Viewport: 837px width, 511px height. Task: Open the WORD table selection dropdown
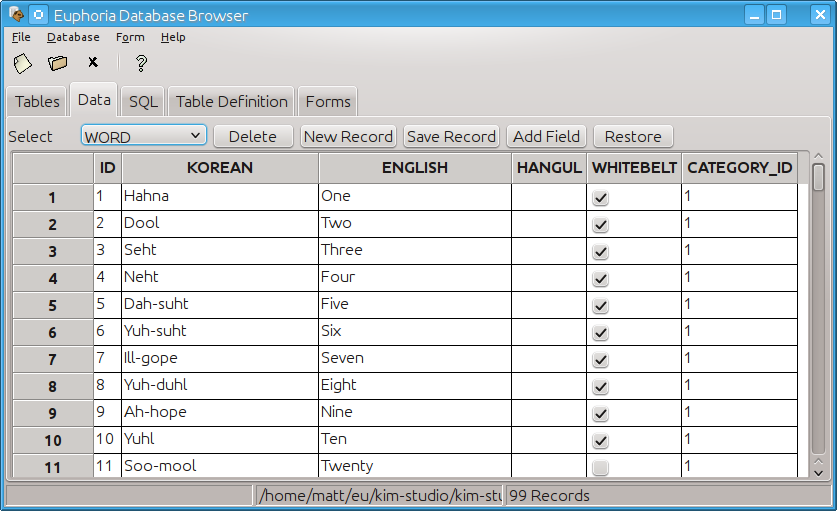point(143,136)
